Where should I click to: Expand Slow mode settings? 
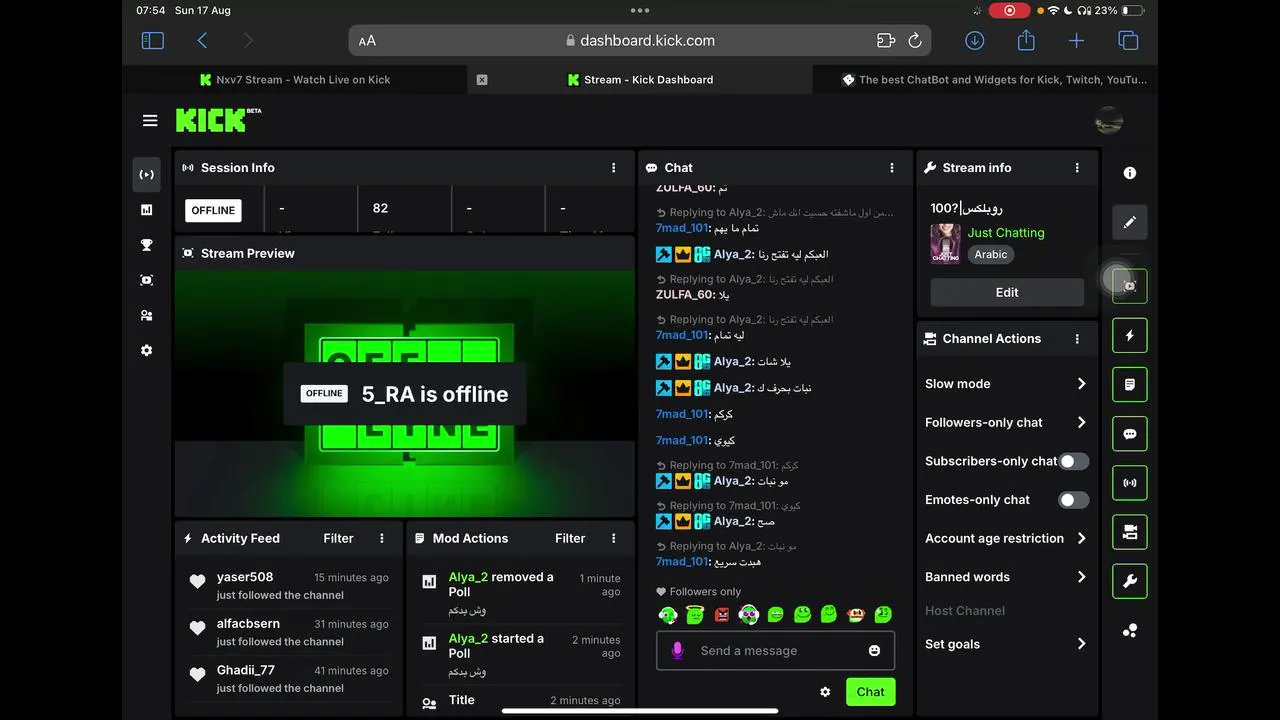tap(1006, 384)
